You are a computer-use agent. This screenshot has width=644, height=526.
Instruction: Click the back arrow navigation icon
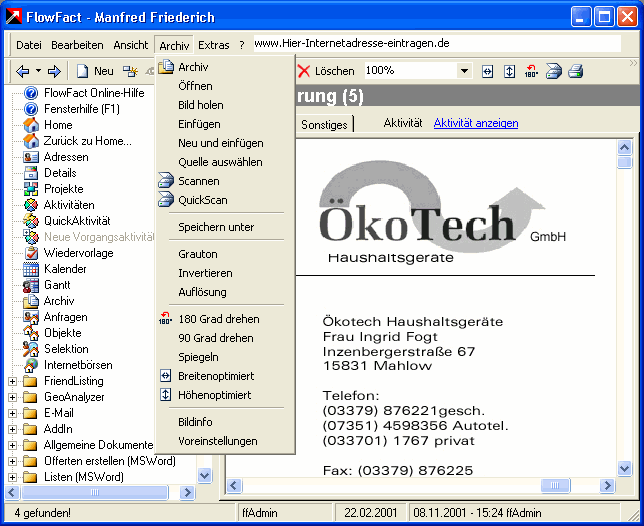pyautogui.click(x=22, y=71)
